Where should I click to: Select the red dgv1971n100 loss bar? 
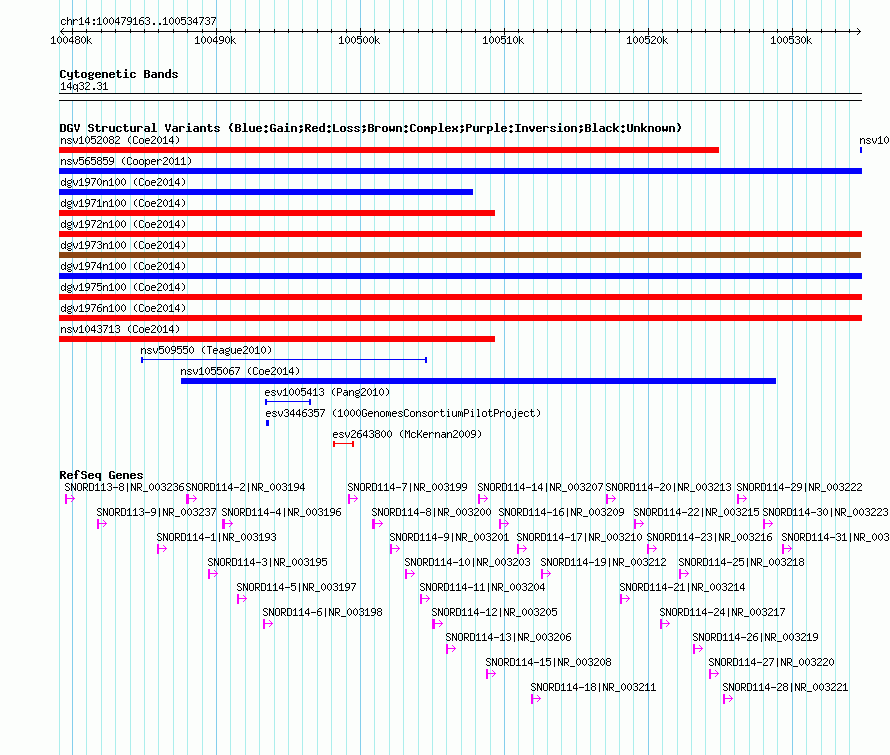(277, 213)
